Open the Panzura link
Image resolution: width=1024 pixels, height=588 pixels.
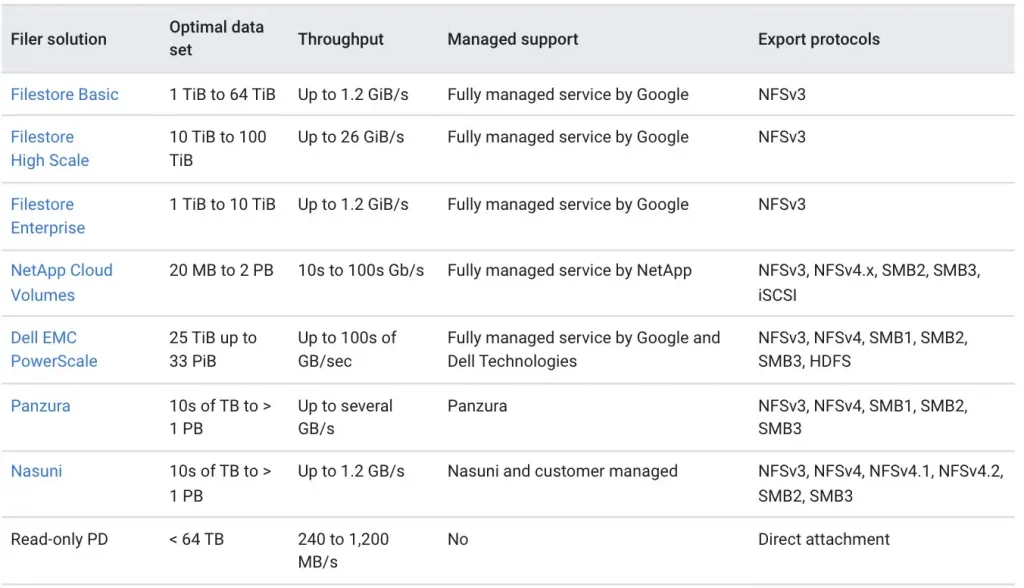click(39, 406)
